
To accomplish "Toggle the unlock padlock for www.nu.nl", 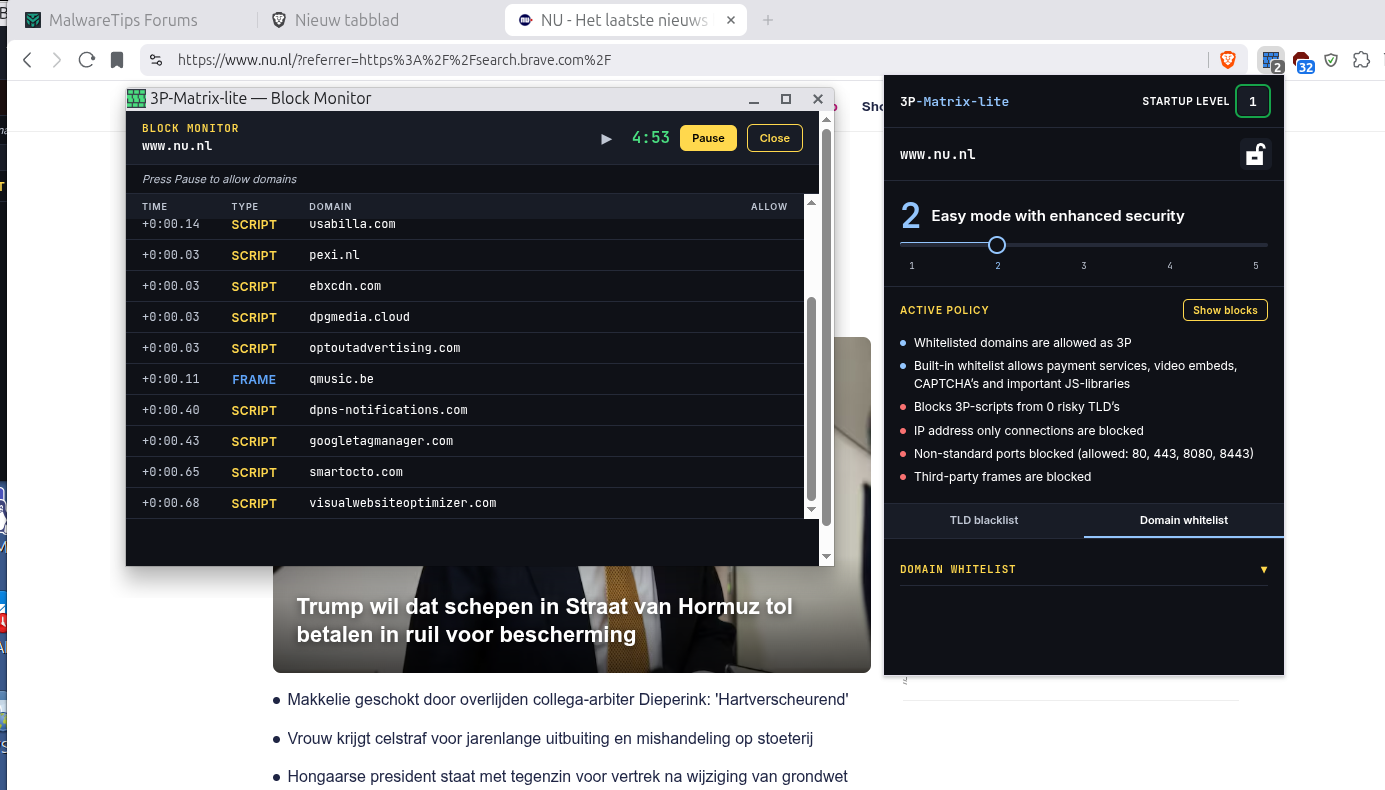I will [1255, 154].
